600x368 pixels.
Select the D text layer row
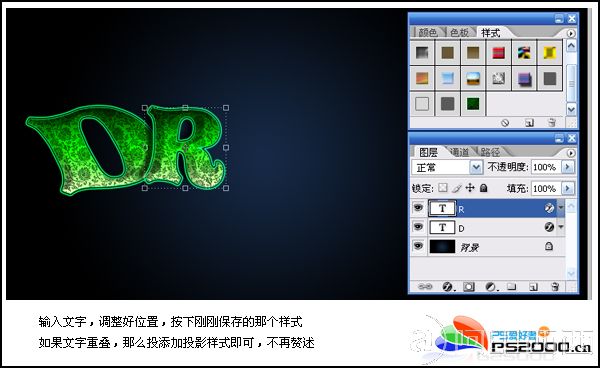pos(488,227)
